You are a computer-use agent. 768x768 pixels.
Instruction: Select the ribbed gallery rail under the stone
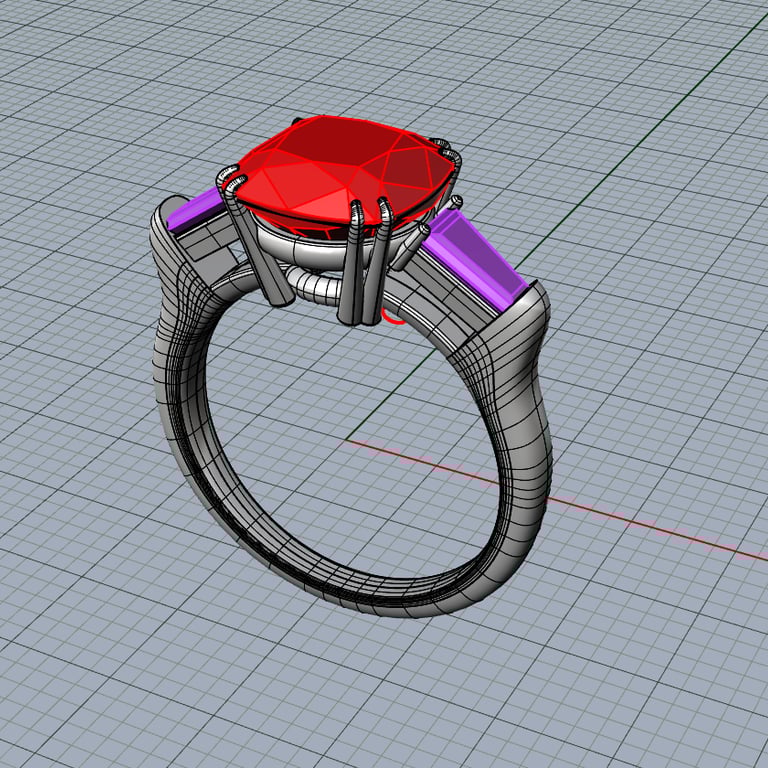(316, 287)
